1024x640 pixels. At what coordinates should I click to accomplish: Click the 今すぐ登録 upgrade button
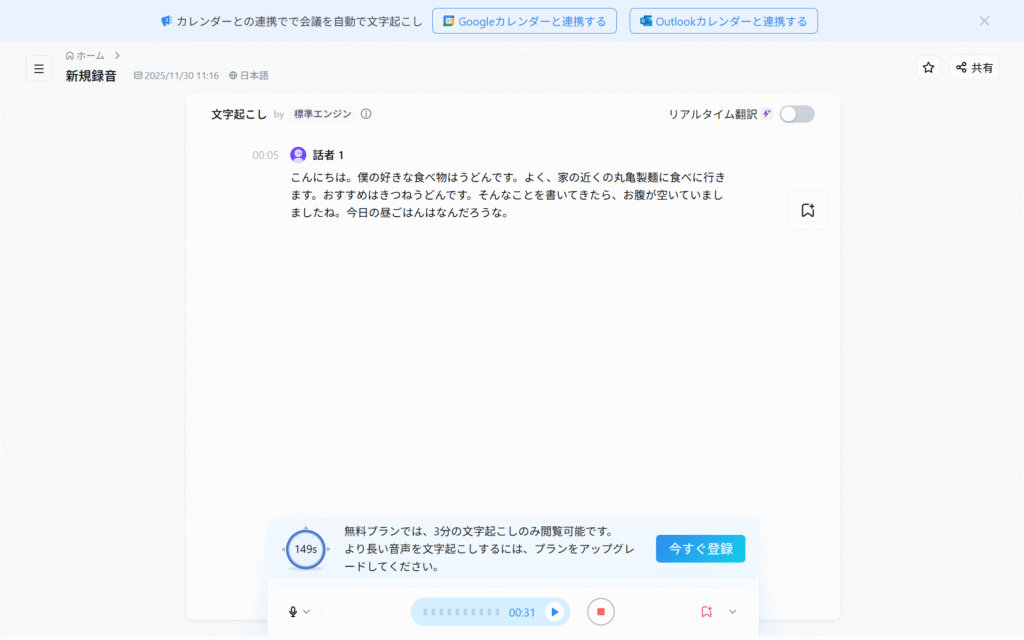click(x=700, y=549)
